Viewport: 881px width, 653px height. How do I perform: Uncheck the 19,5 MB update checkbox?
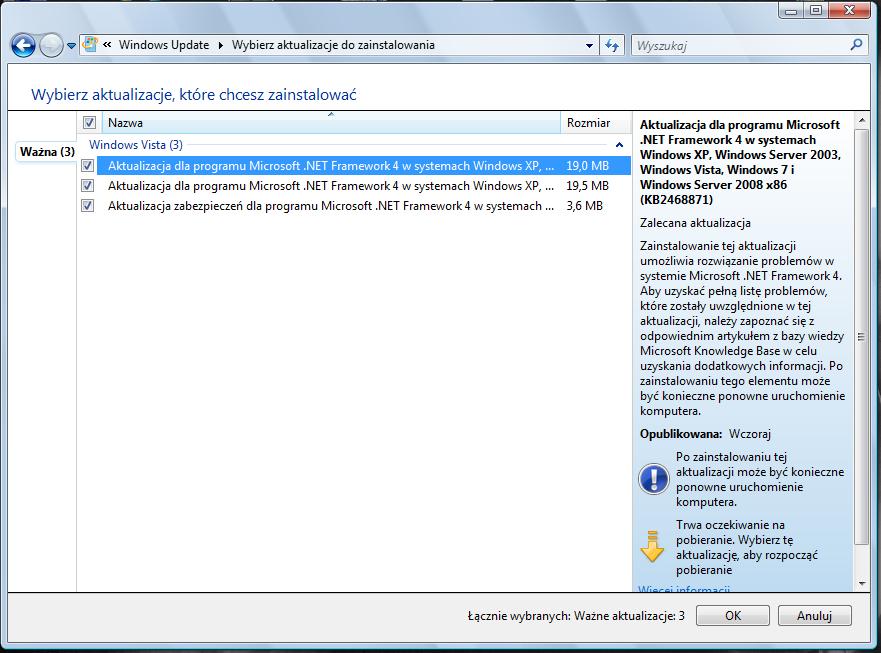(x=88, y=185)
